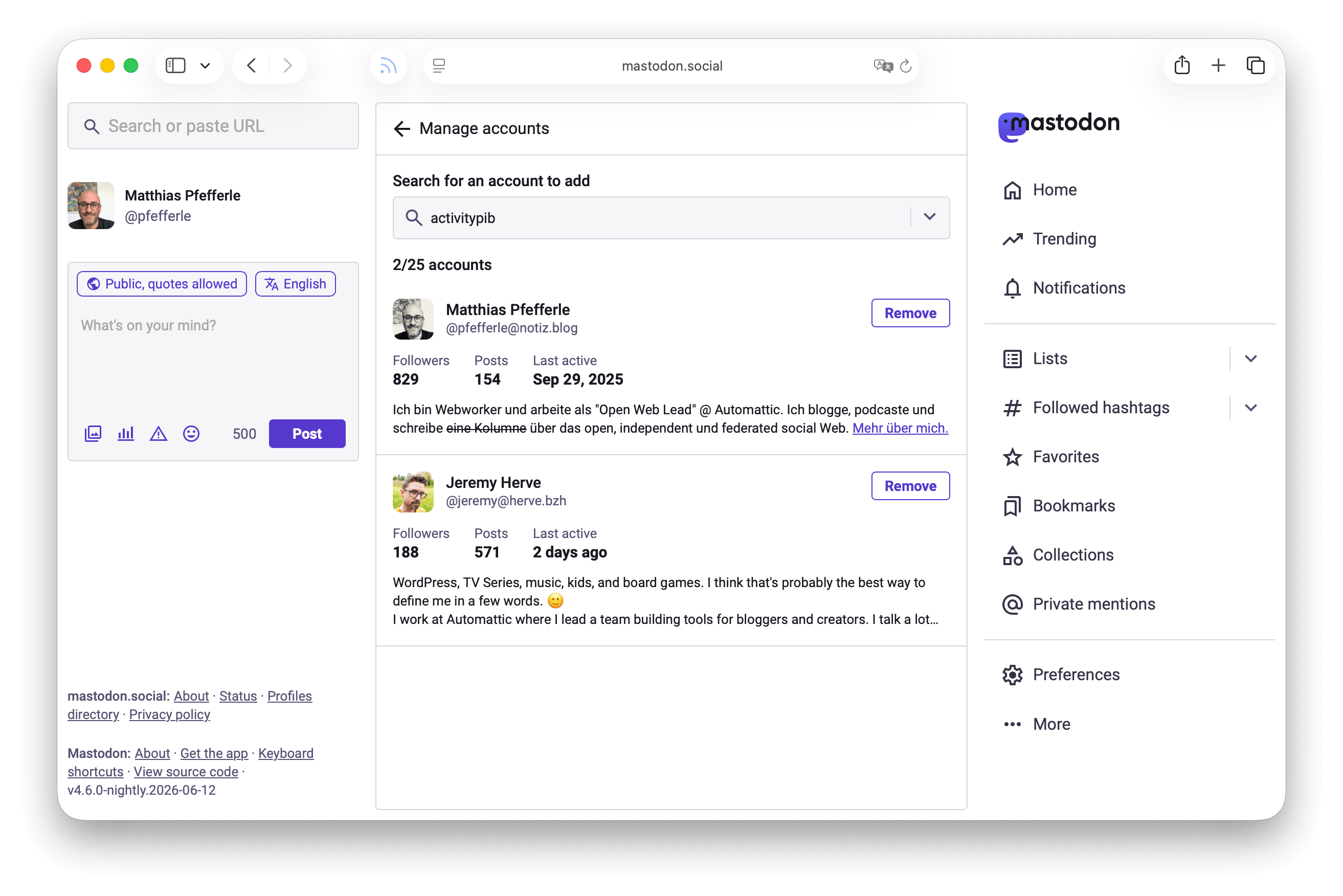This screenshot has height=896, width=1343.
Task: Click the back arrow beside Manage accounts
Action: click(x=402, y=128)
